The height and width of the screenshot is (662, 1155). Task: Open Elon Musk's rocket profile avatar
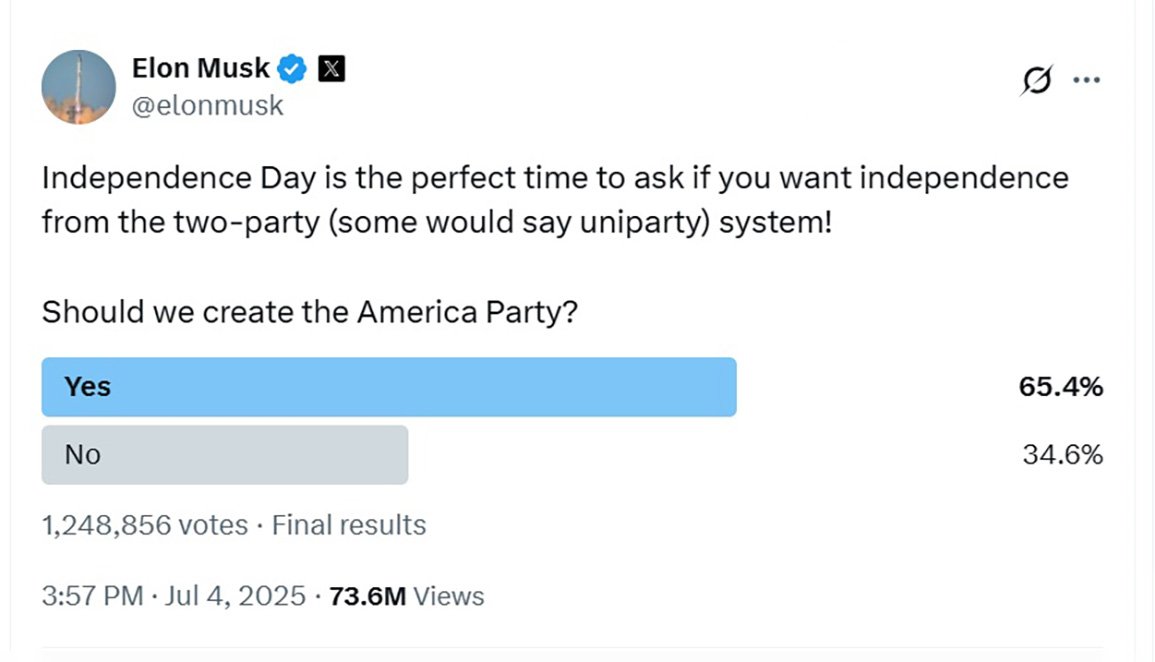pyautogui.click(x=79, y=87)
